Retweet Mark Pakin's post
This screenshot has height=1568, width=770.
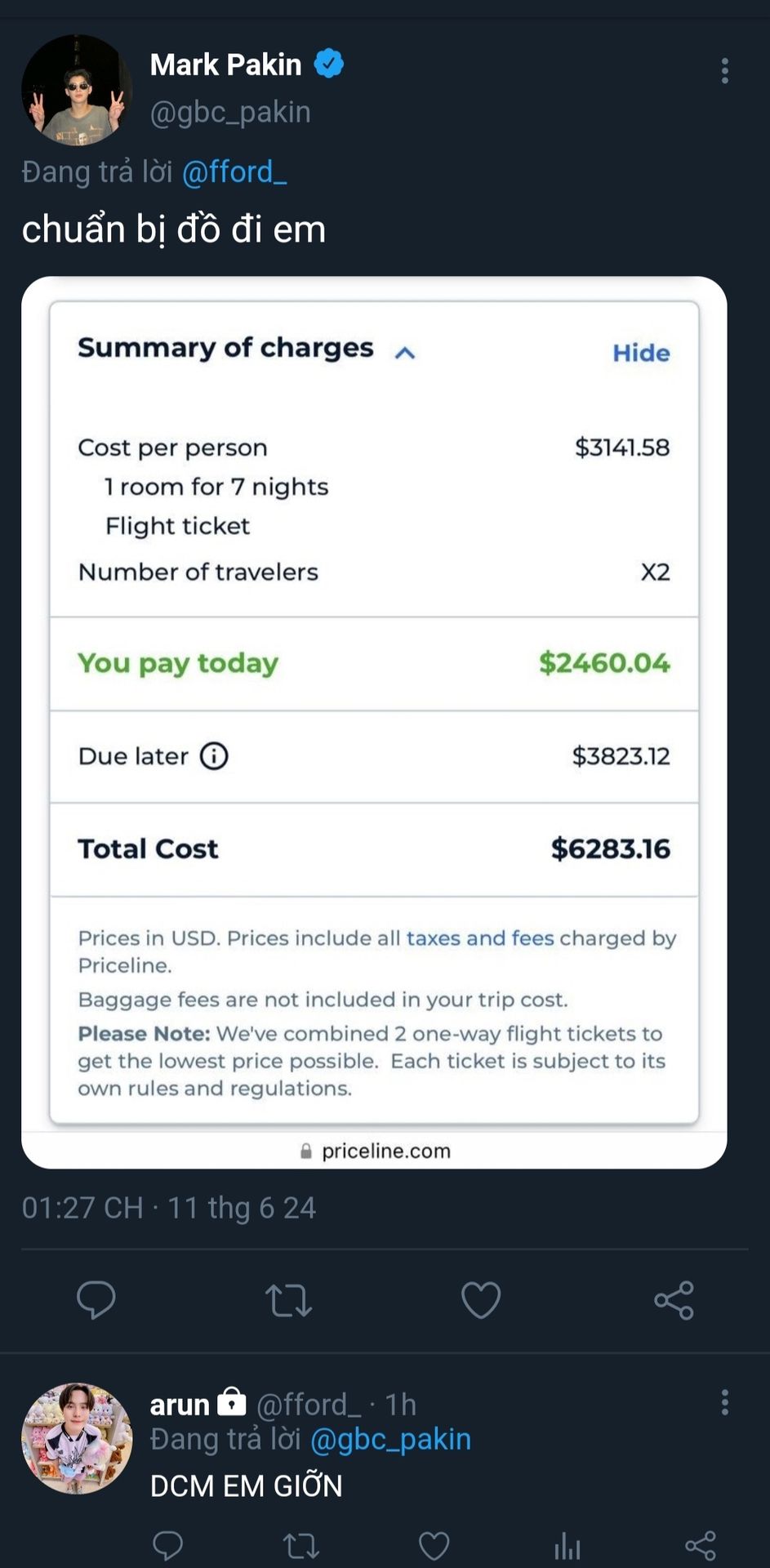point(288,1300)
